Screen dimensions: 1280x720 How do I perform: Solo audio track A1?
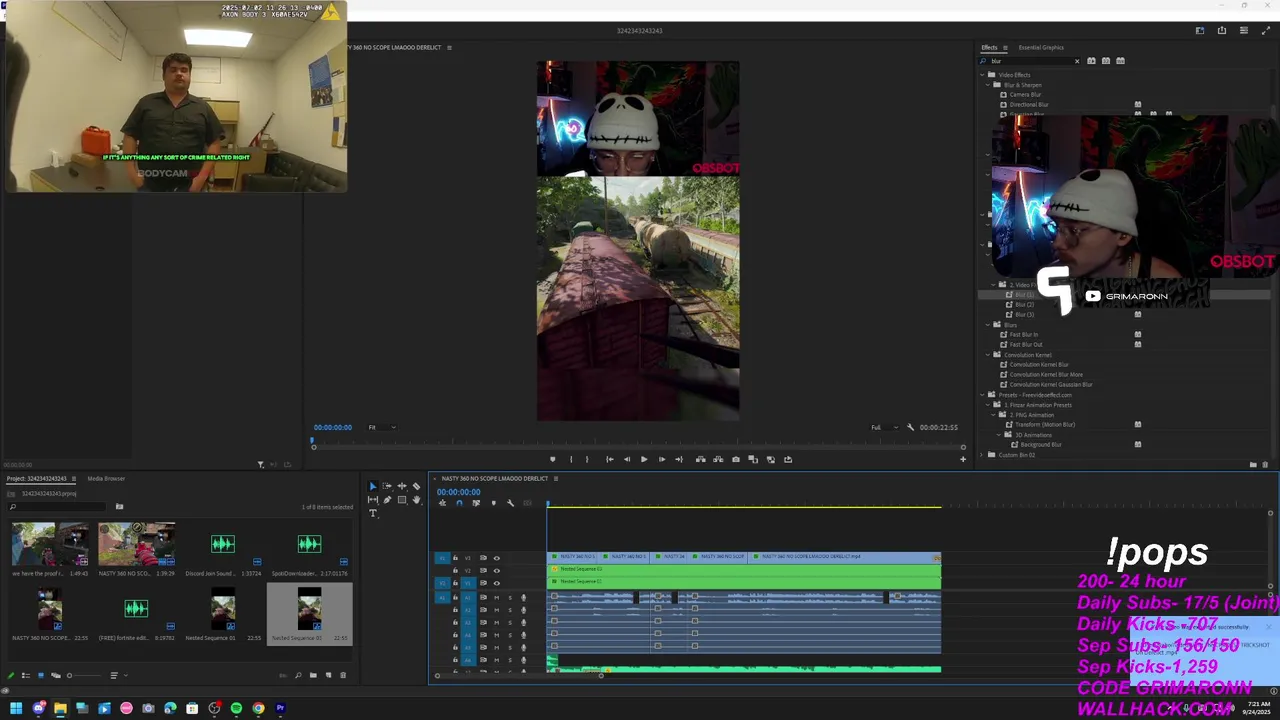509,598
